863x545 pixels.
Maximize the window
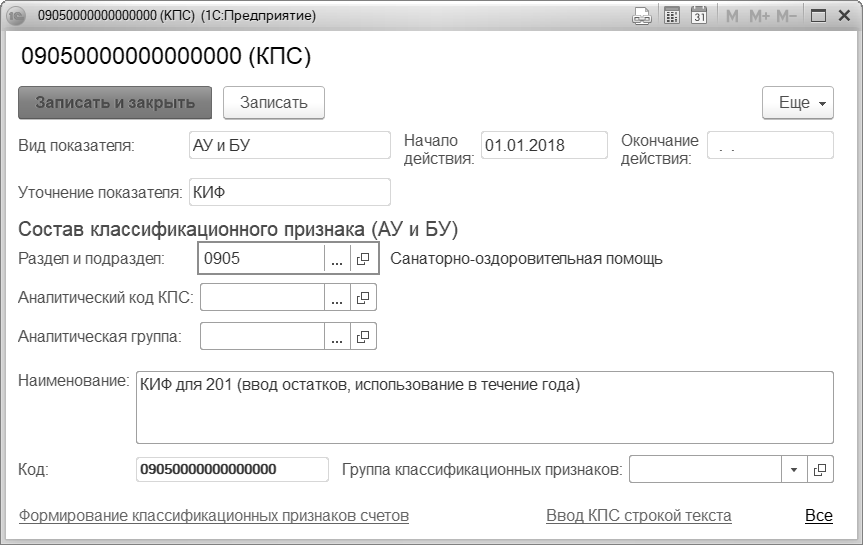pos(818,16)
